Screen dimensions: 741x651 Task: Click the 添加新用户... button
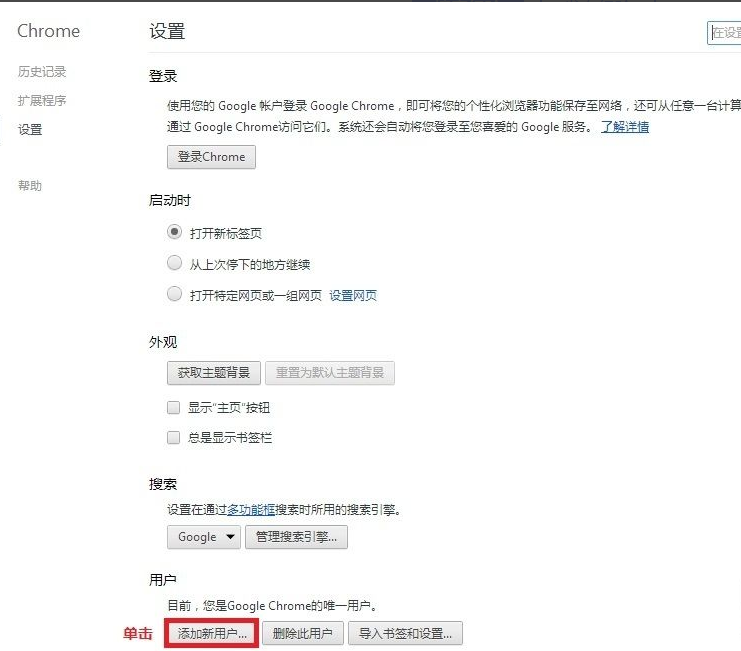pyautogui.click(x=212, y=634)
